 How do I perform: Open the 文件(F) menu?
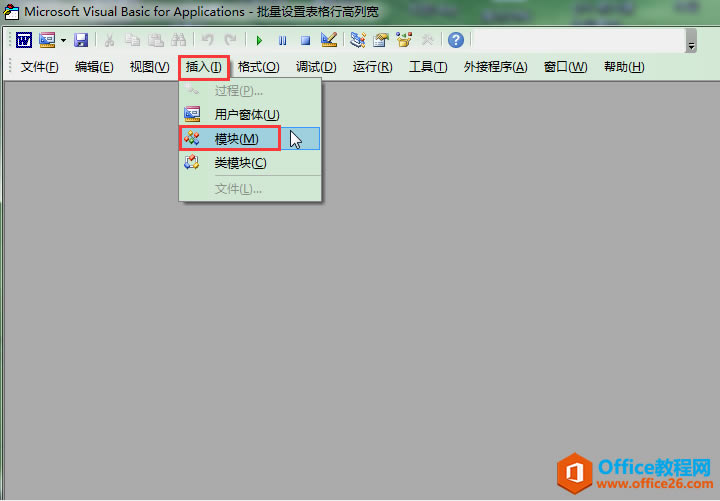(39, 67)
